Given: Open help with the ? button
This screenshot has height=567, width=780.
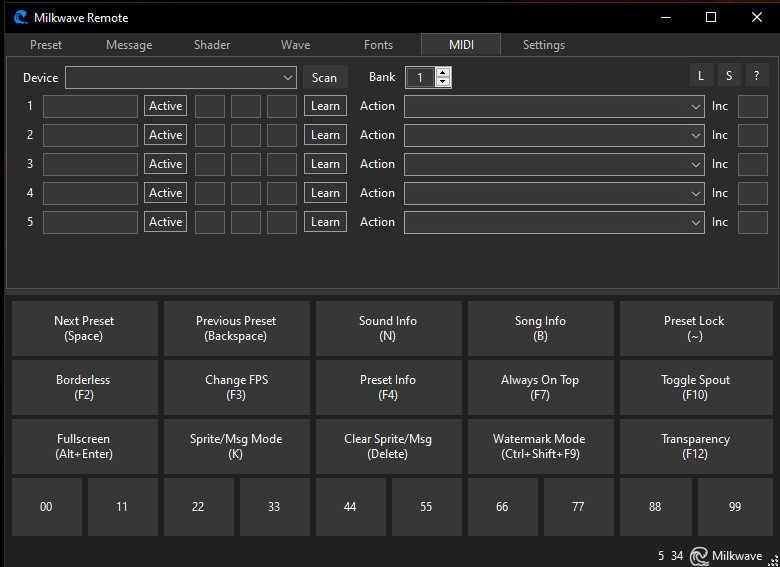Looking at the screenshot, I should pyautogui.click(x=755, y=76).
